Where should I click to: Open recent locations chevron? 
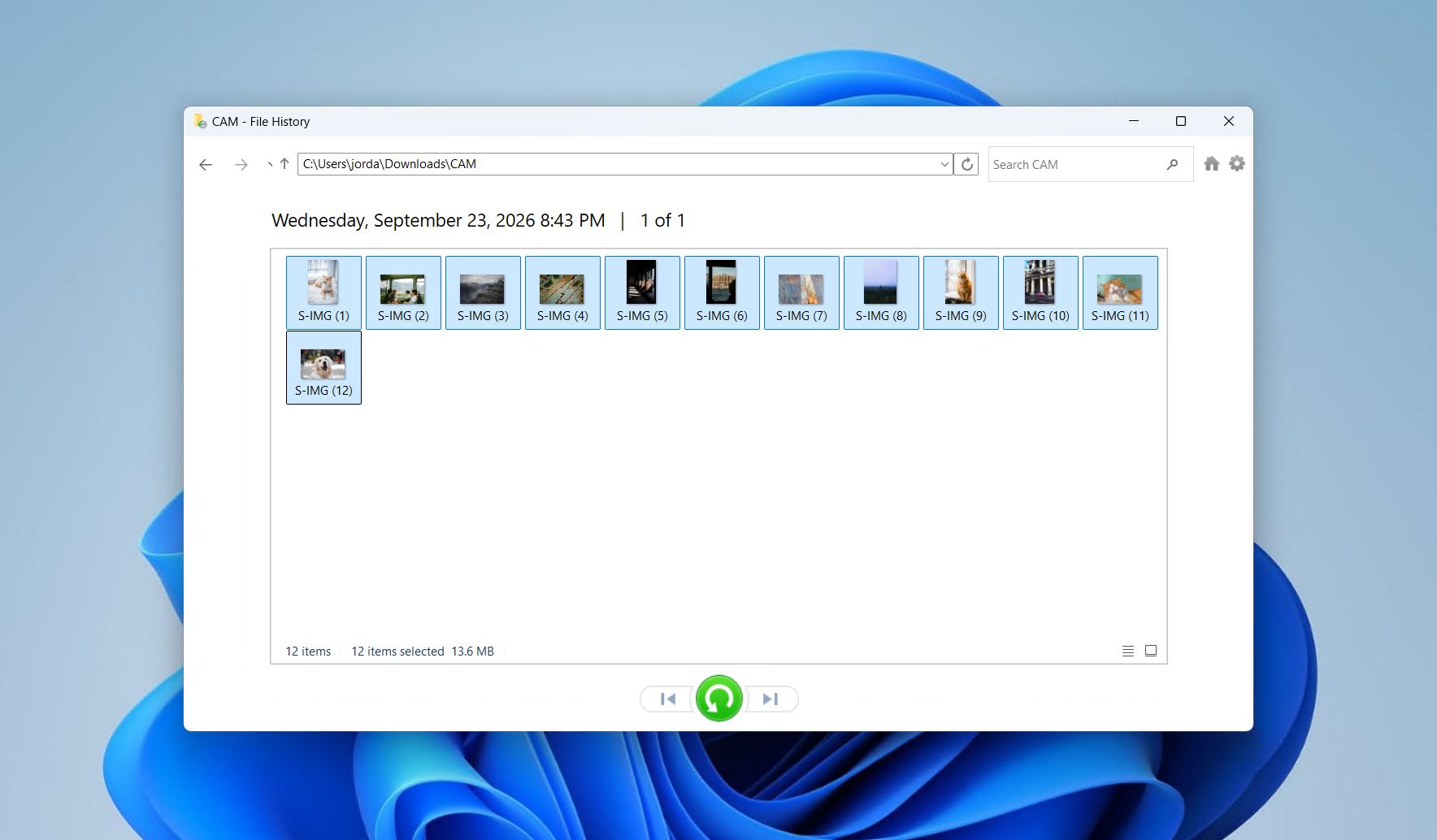tap(269, 164)
